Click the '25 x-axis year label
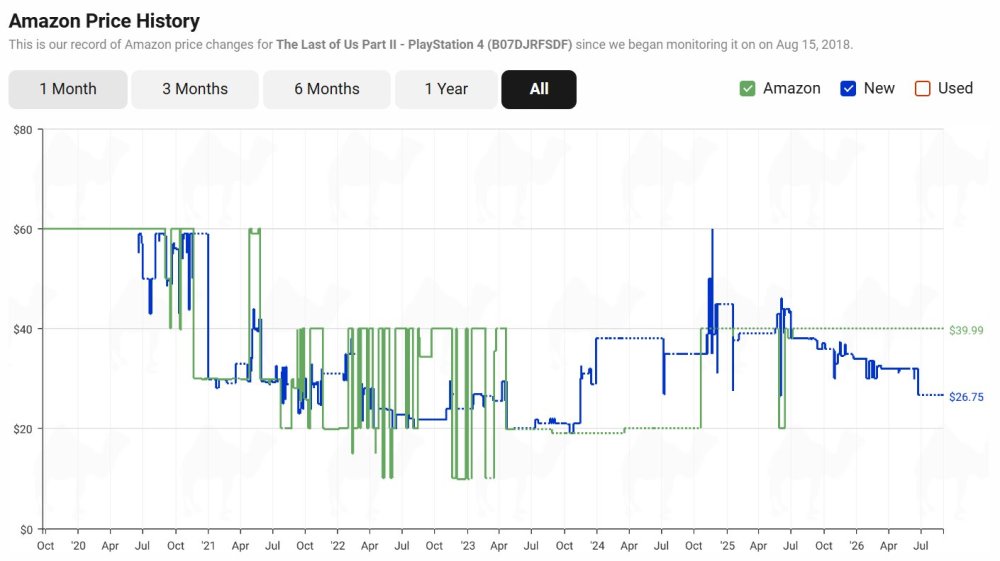Viewport: 1000px width, 561px height. 727,546
